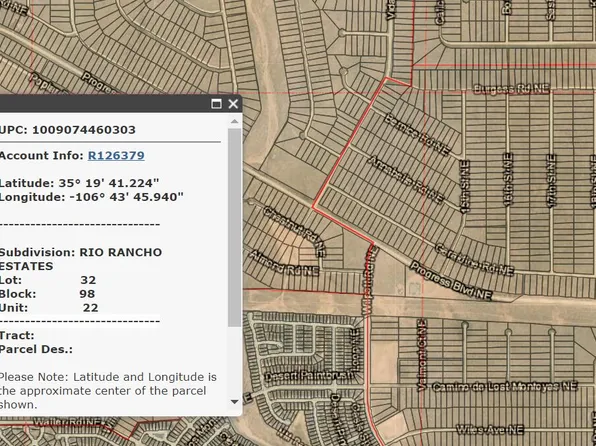Click the Chestnut Rd NE map label
This screenshot has height=446, width=596.
point(295,231)
